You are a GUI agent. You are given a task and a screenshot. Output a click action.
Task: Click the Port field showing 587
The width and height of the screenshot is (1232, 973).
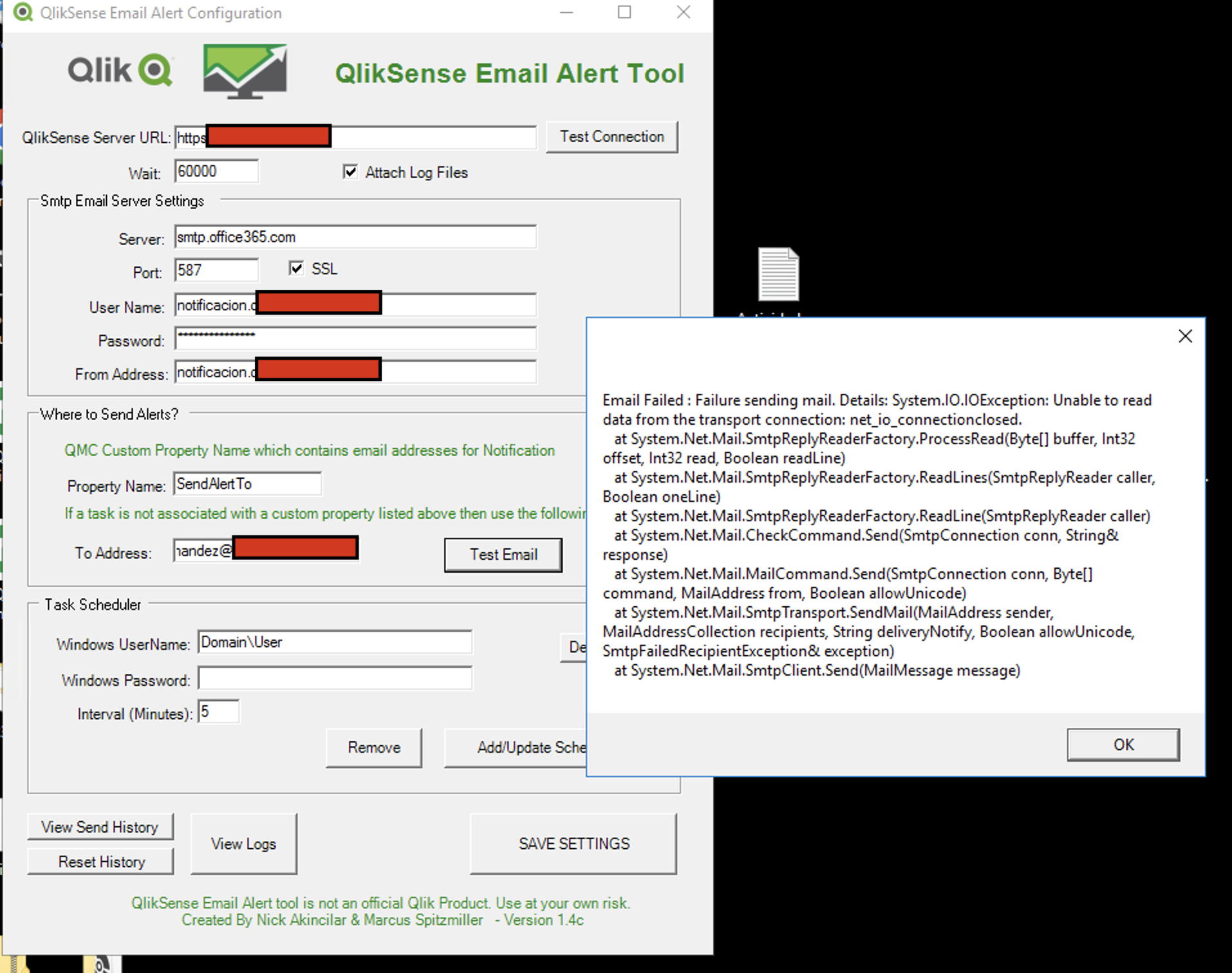(x=216, y=270)
